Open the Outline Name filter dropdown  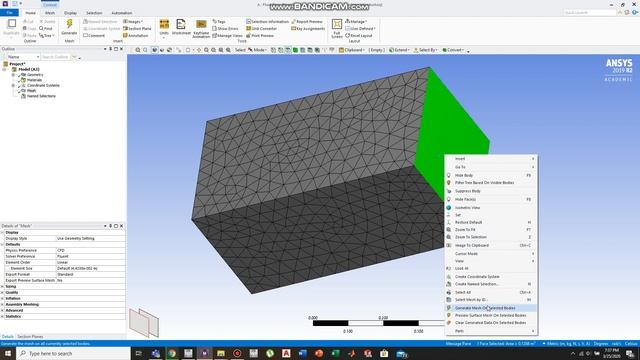pos(23,57)
